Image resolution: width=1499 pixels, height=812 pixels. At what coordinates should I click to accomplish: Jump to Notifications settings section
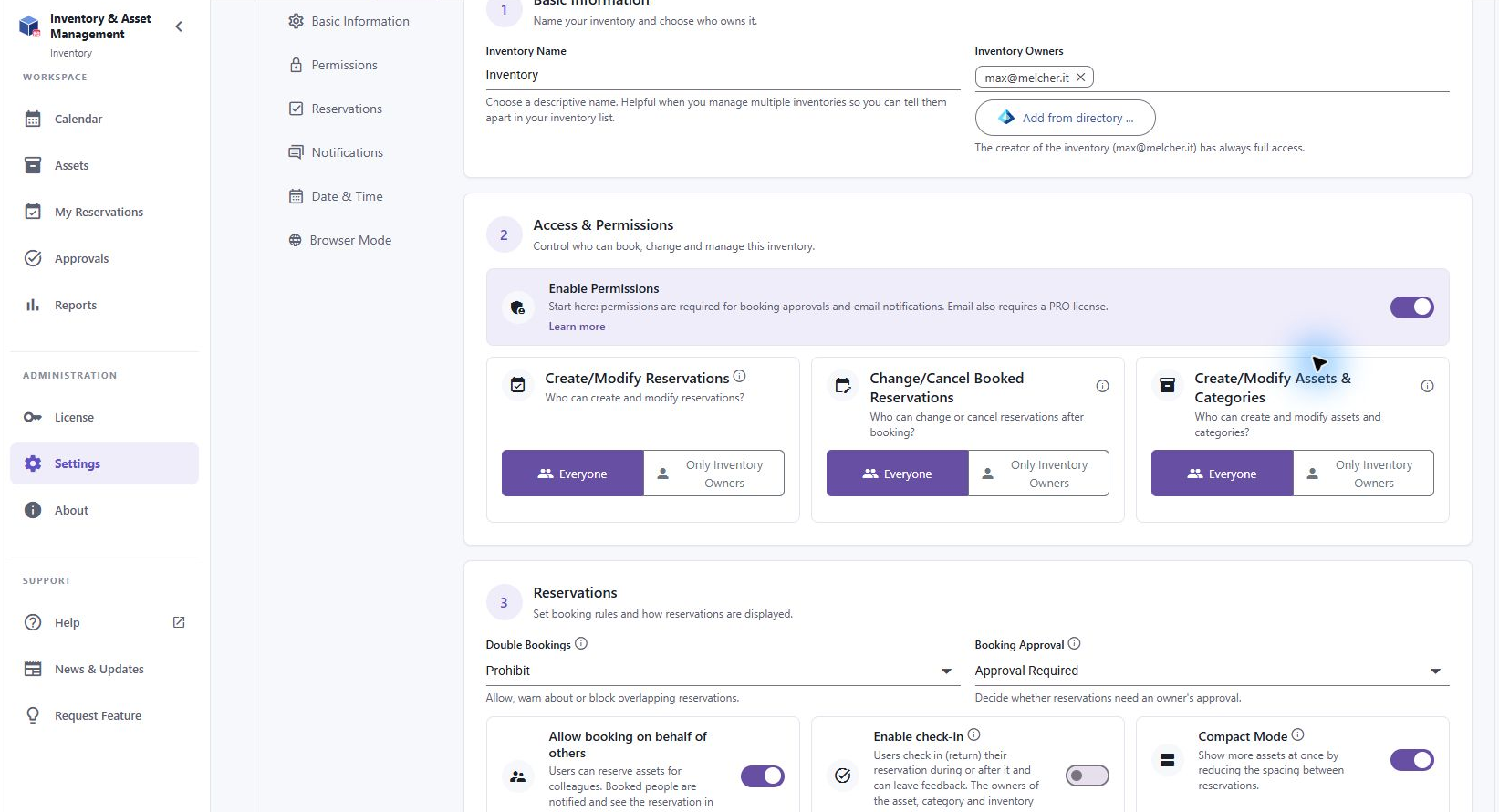coord(336,152)
